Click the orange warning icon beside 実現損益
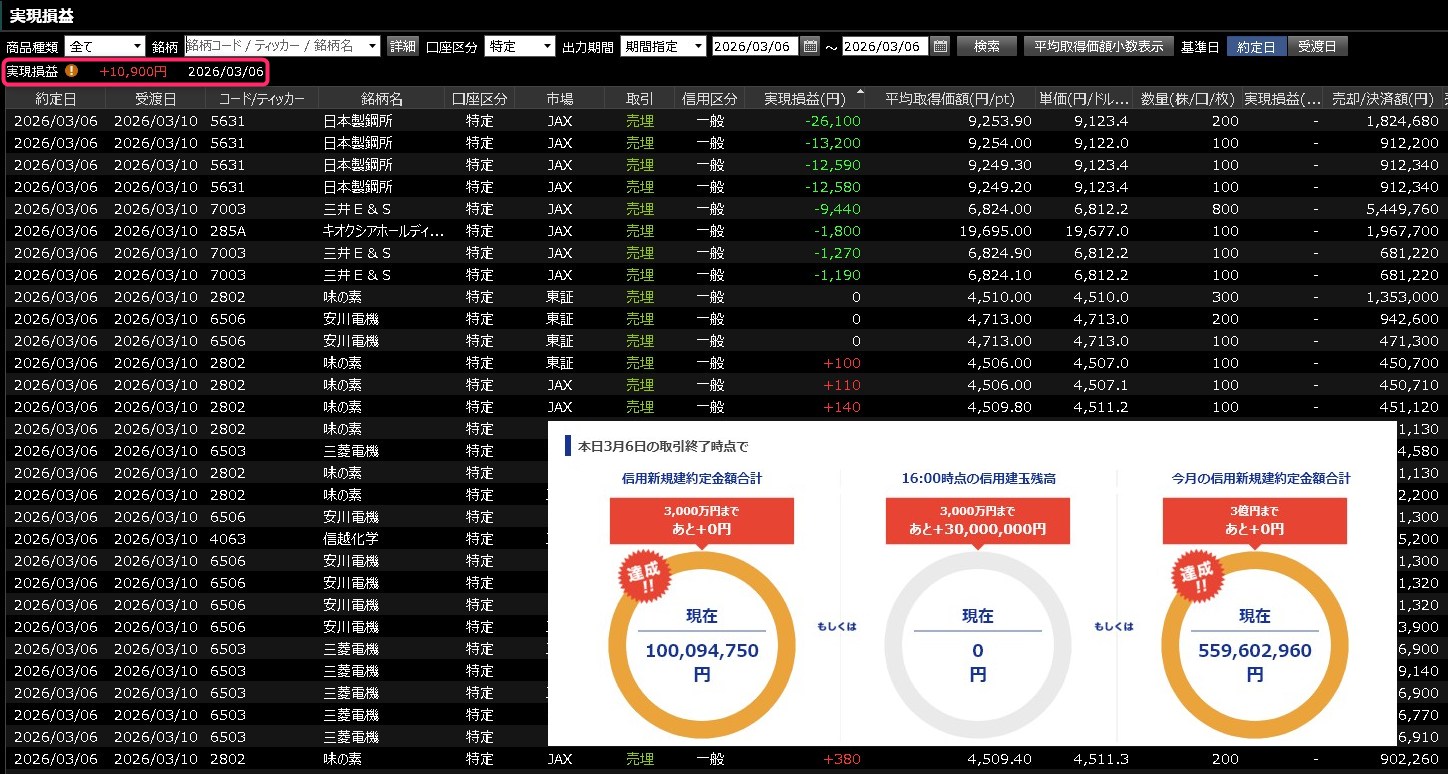This screenshot has width=1448, height=774. pyautogui.click(x=72, y=71)
